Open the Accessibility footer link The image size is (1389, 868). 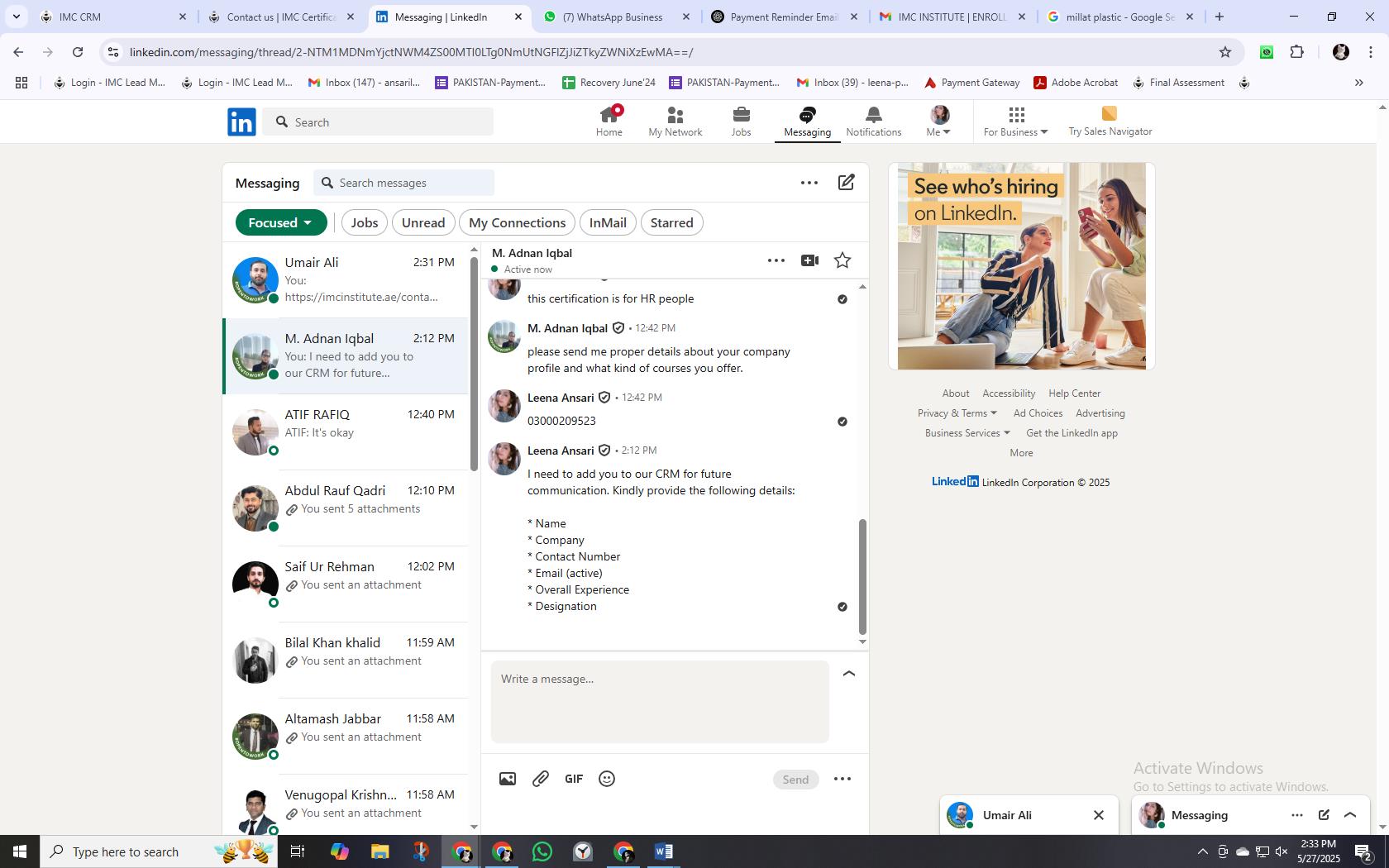1009,393
